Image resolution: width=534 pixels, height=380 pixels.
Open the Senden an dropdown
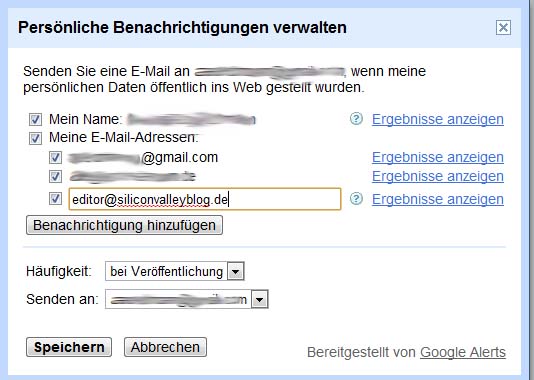[x=187, y=299]
